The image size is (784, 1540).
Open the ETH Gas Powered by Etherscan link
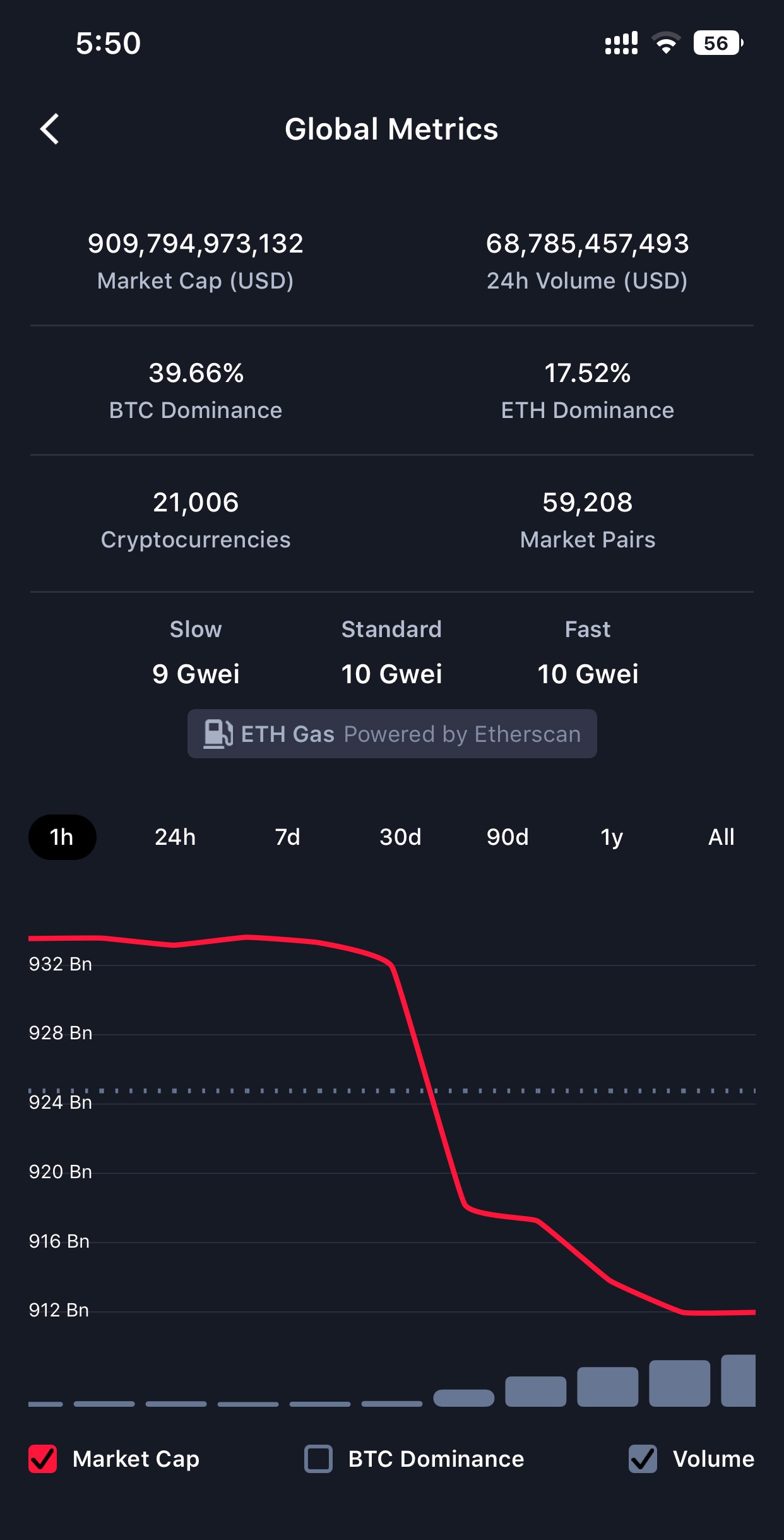[392, 734]
